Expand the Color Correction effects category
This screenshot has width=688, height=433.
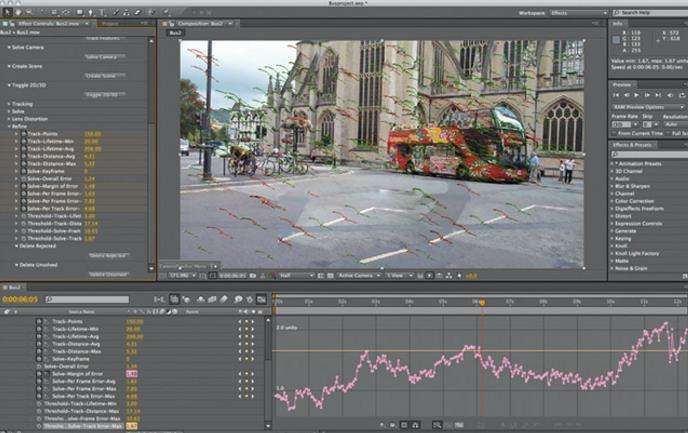point(613,201)
